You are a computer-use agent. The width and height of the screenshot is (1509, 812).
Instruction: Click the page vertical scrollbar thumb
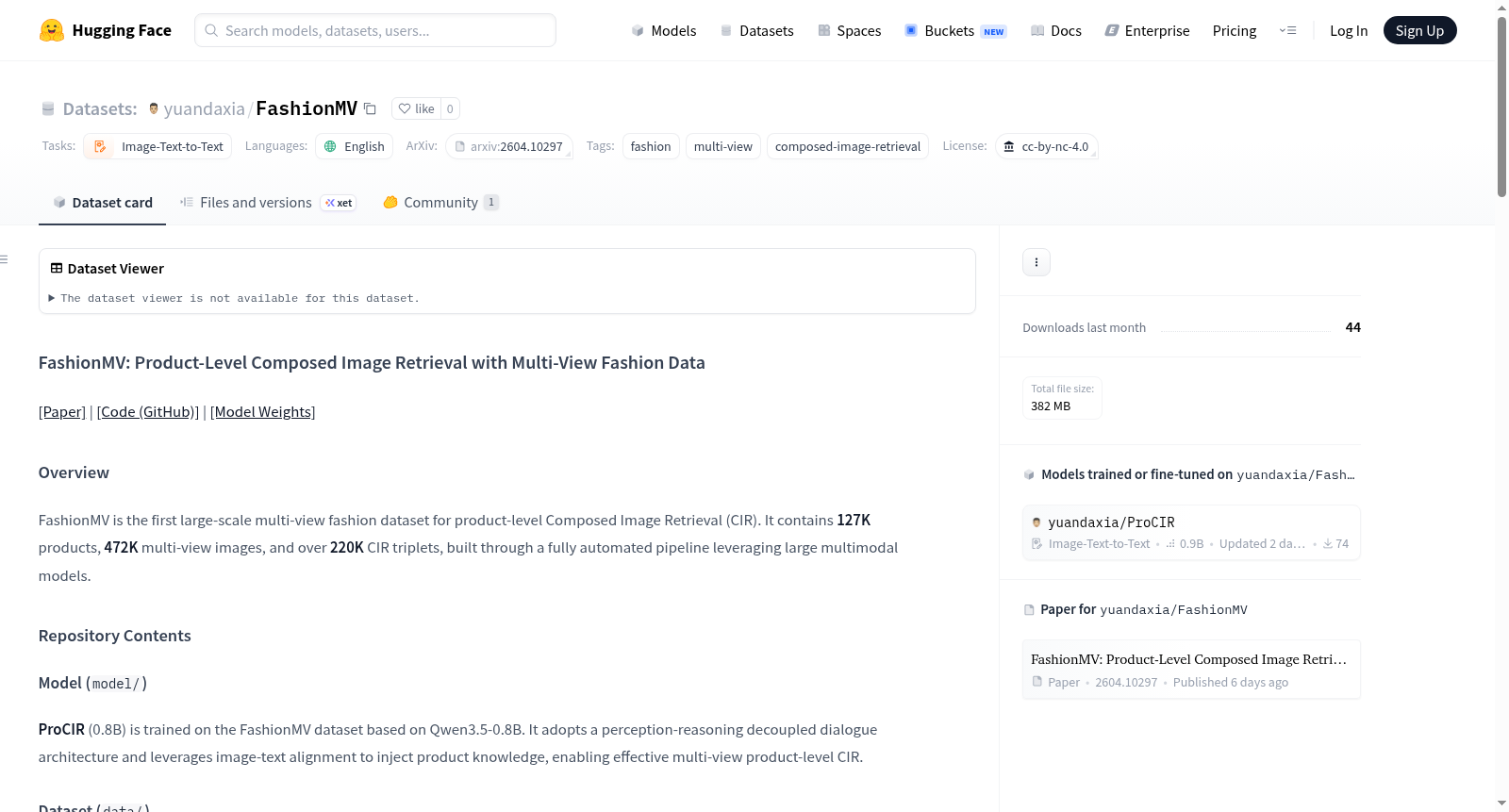pyautogui.click(x=1501, y=106)
